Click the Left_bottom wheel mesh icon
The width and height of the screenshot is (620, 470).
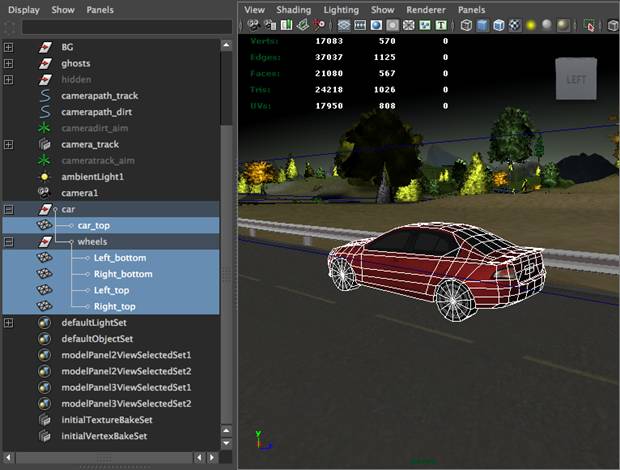click(x=44, y=257)
